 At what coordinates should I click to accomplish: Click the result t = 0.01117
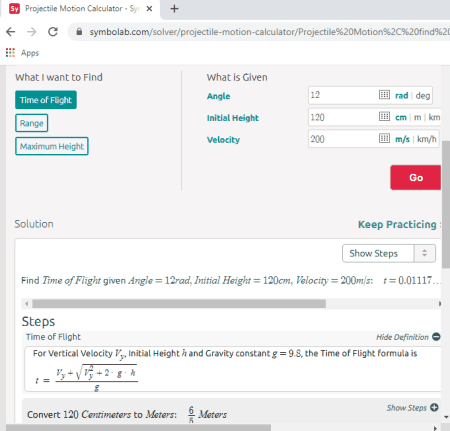411,280
